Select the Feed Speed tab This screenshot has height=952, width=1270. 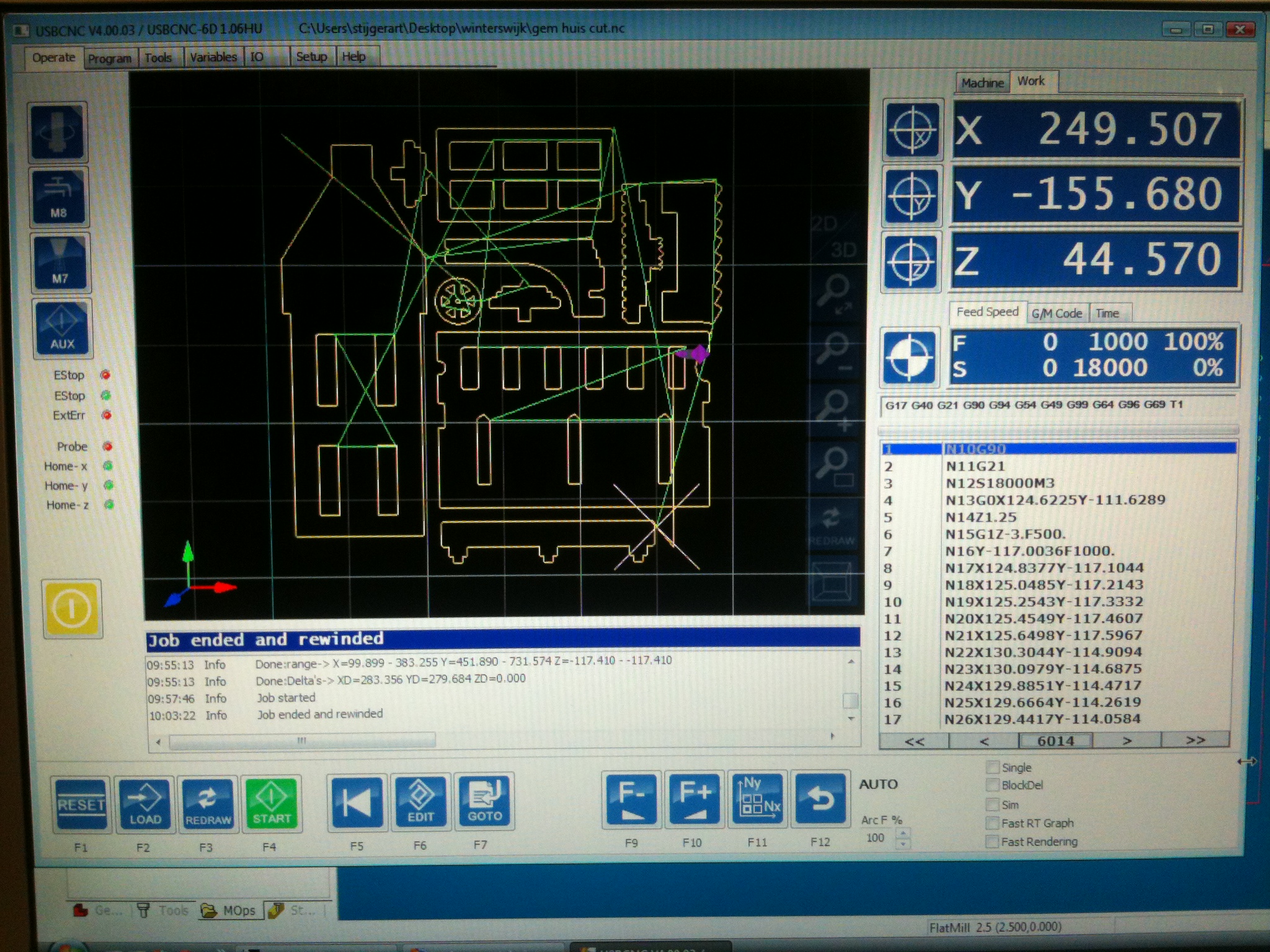pos(987,312)
